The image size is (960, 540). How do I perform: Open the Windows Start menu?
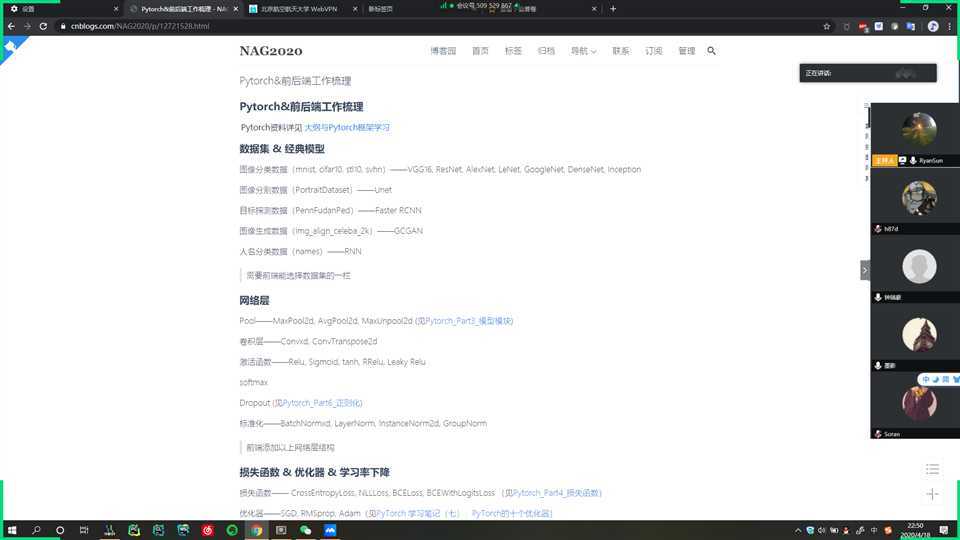point(12,530)
